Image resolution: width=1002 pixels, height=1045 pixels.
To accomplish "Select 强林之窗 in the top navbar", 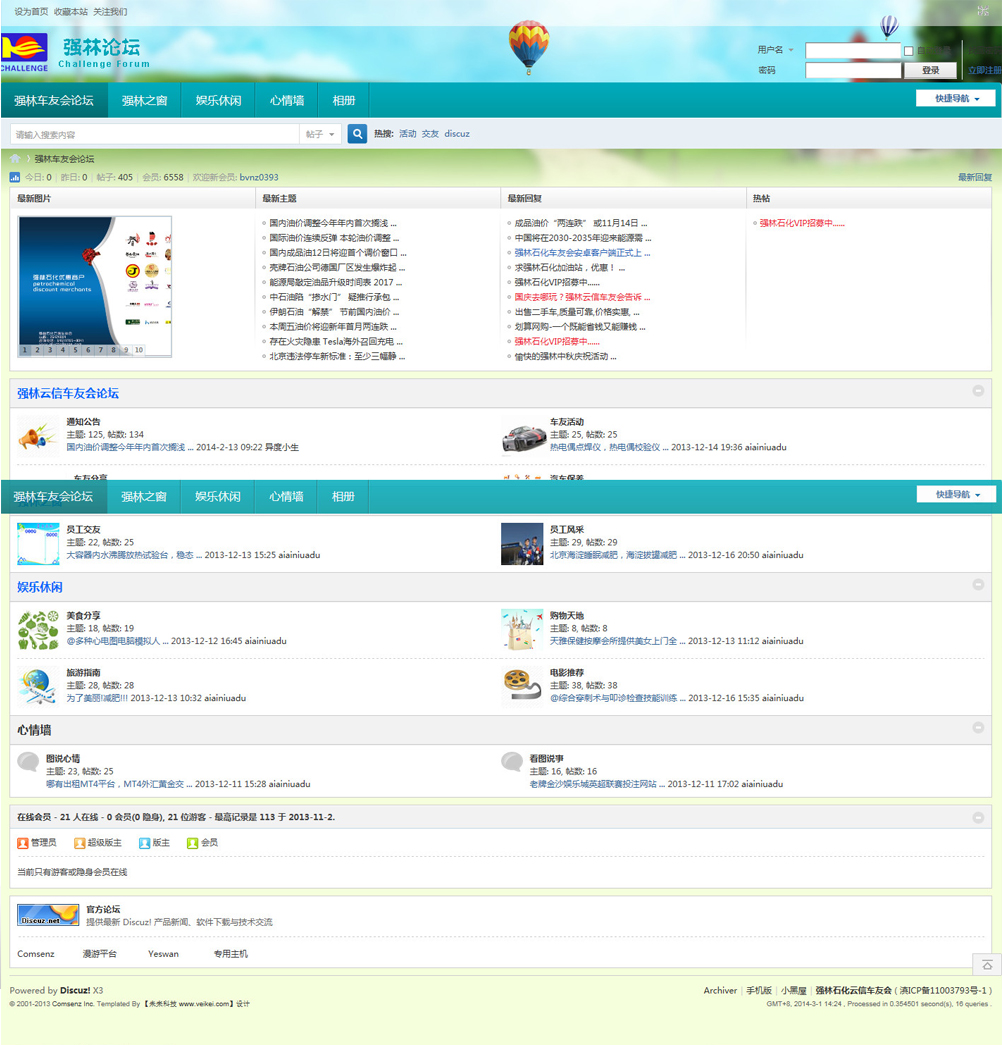I will [x=144, y=100].
